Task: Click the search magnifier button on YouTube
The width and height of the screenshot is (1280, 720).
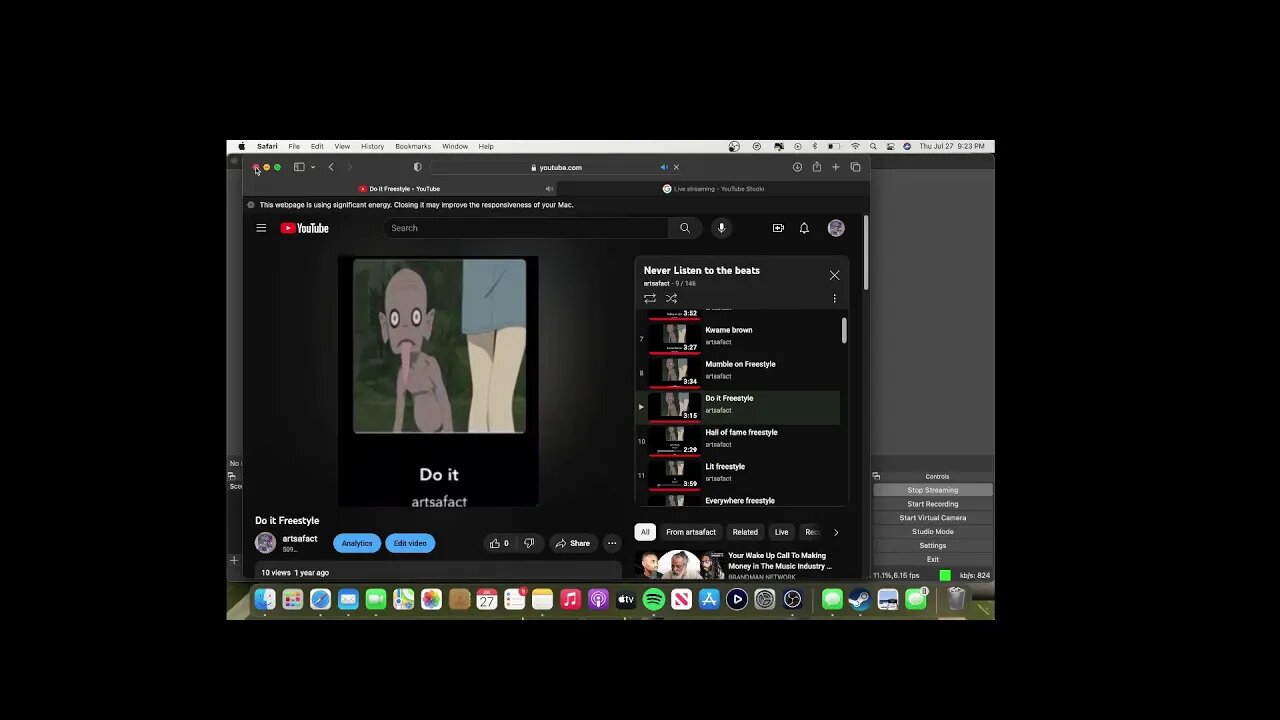Action: [685, 228]
